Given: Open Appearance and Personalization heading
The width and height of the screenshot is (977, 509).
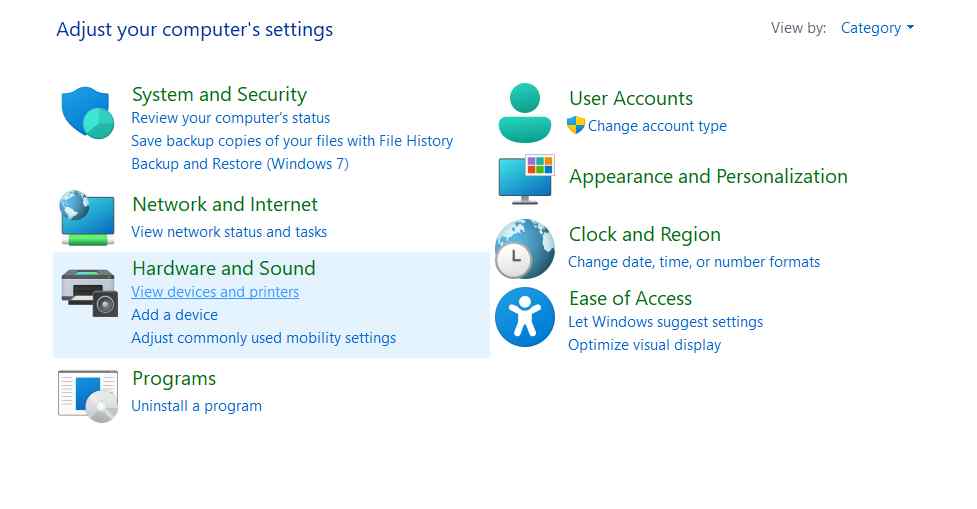Looking at the screenshot, I should pyautogui.click(x=708, y=177).
